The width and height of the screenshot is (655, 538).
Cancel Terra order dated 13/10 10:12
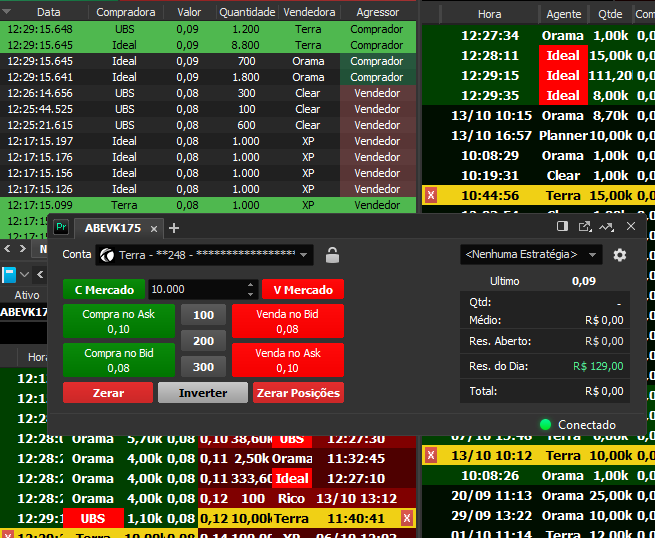(431, 455)
